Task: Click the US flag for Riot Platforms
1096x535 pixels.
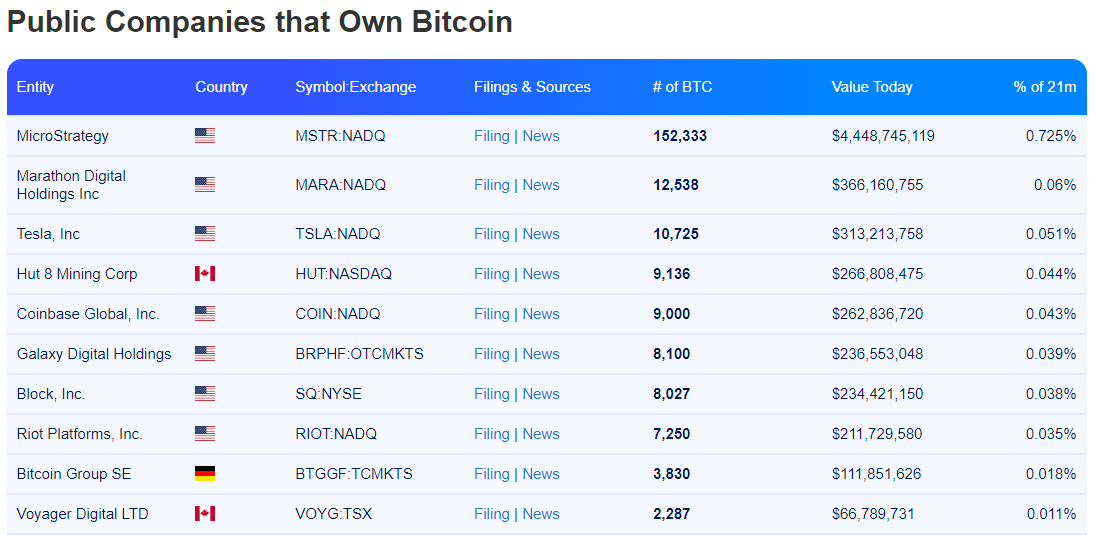Action: (x=205, y=434)
